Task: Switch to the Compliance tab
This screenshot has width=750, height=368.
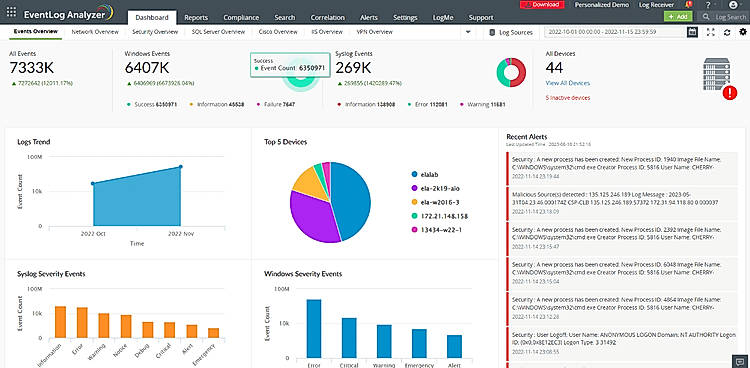Action: (x=242, y=18)
